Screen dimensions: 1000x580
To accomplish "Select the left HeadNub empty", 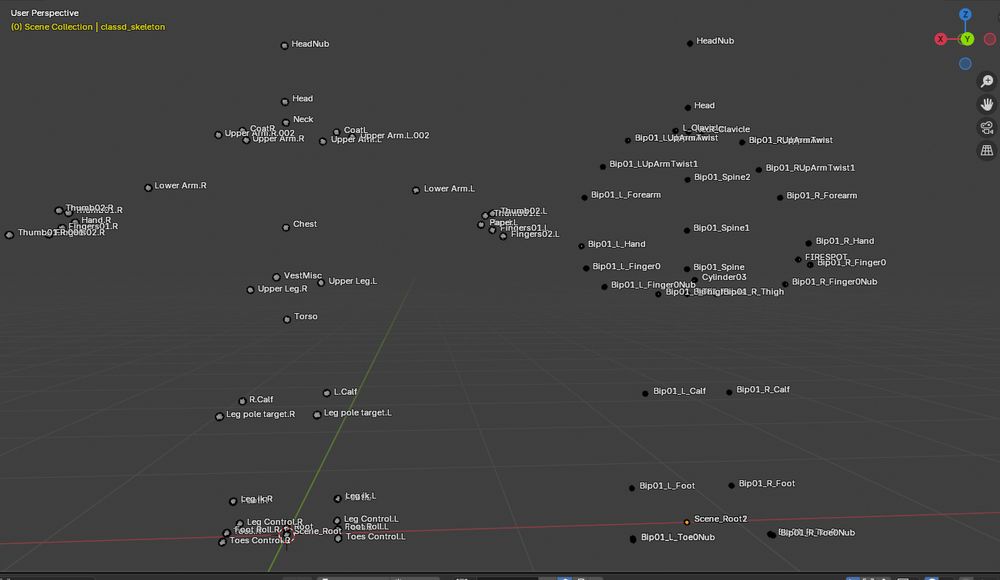I will pos(284,45).
